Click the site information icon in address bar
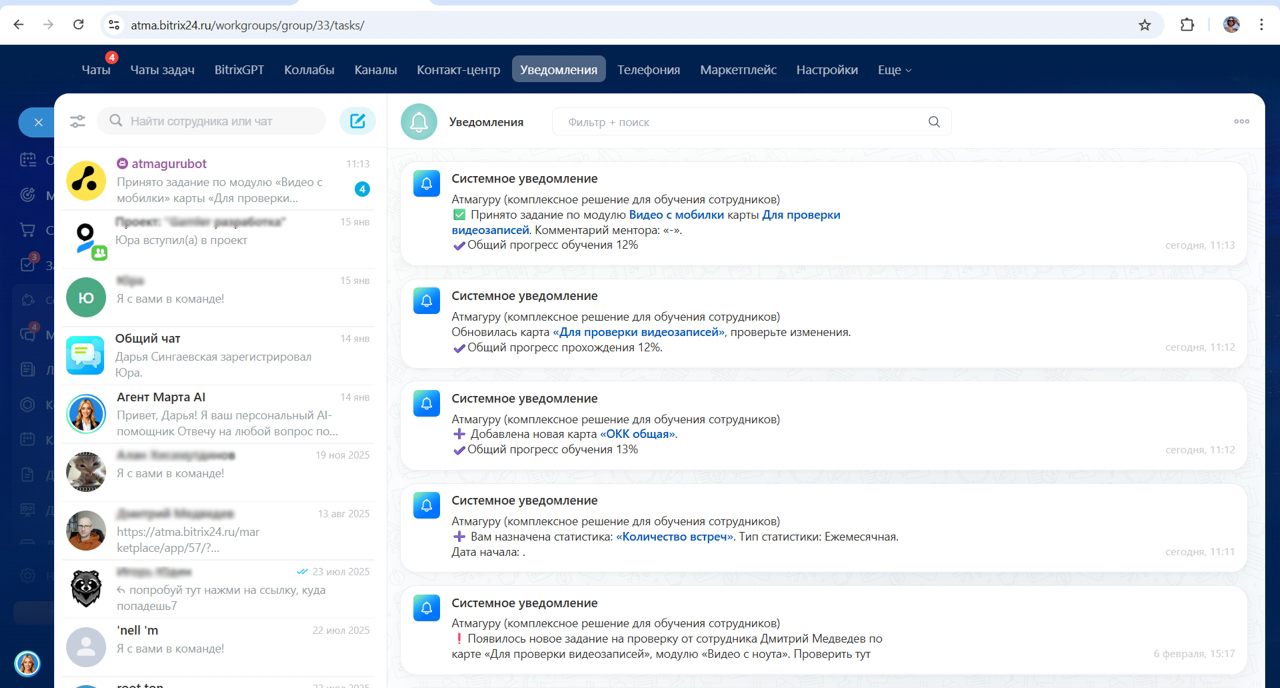 pos(114,25)
